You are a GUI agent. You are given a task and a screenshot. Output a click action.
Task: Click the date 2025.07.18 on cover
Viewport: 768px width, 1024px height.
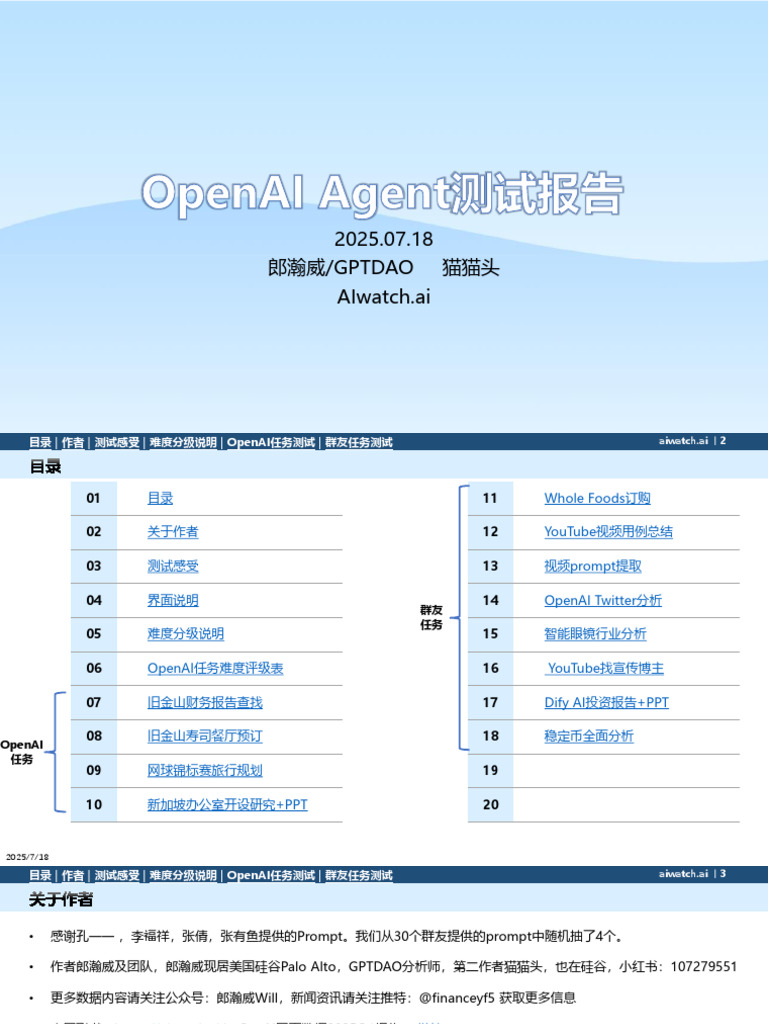(x=384, y=239)
